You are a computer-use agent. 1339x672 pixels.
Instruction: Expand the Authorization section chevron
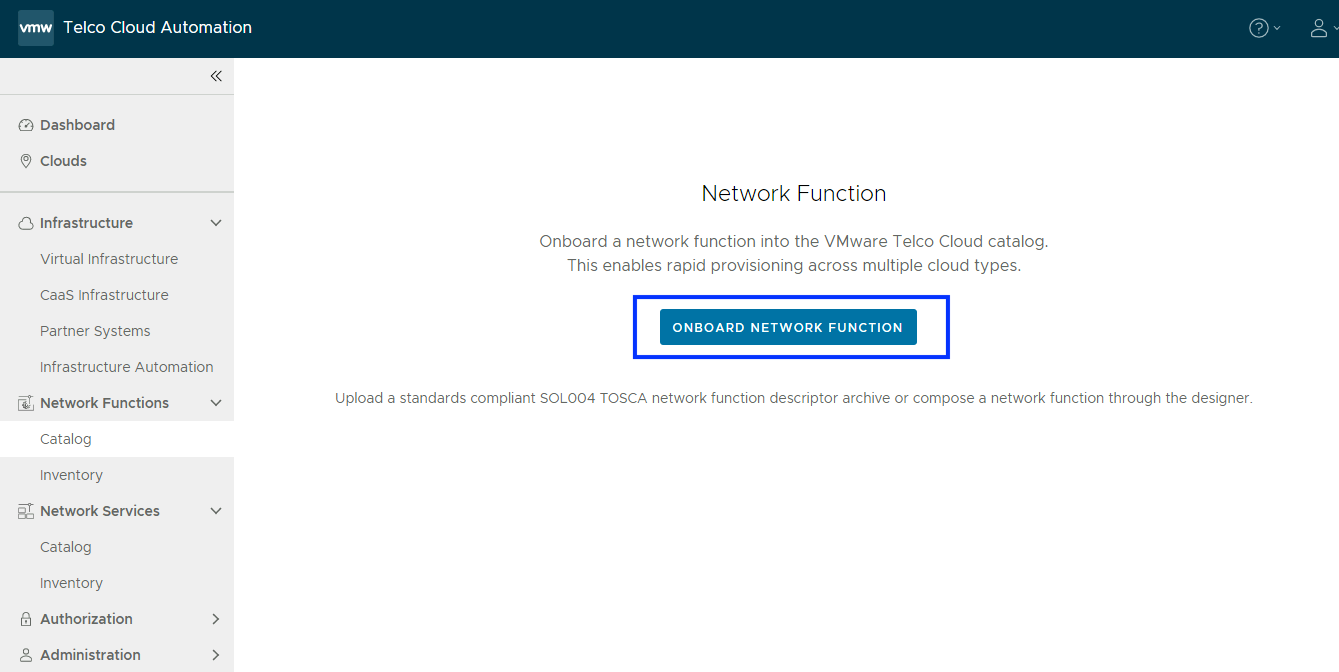point(216,619)
